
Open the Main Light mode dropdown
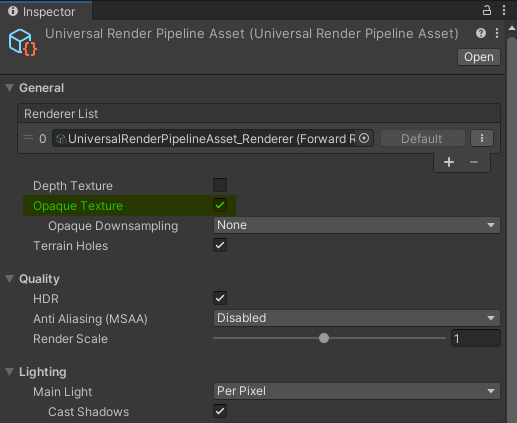(357, 391)
